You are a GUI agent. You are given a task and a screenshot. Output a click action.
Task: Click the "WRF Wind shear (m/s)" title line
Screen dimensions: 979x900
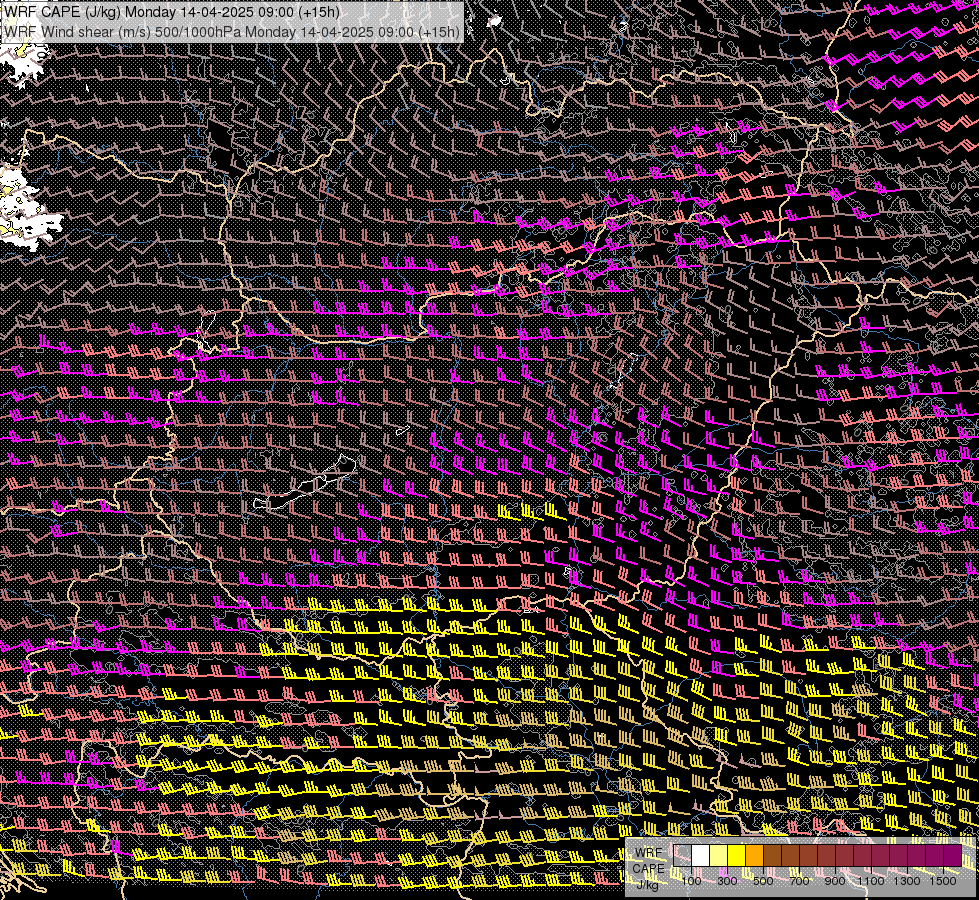coord(232,32)
